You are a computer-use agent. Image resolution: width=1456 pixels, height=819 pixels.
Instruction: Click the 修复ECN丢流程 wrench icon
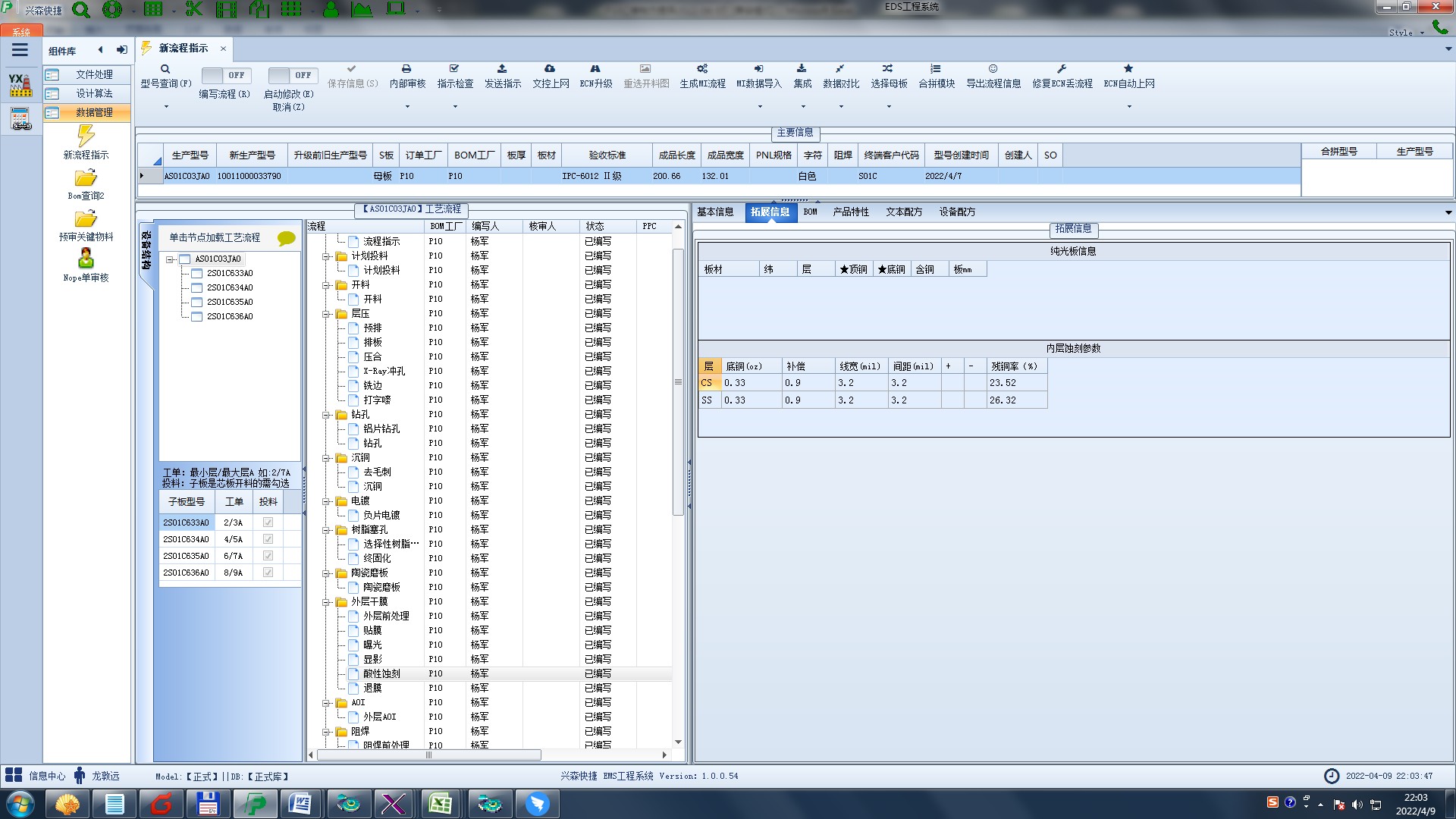[1062, 69]
